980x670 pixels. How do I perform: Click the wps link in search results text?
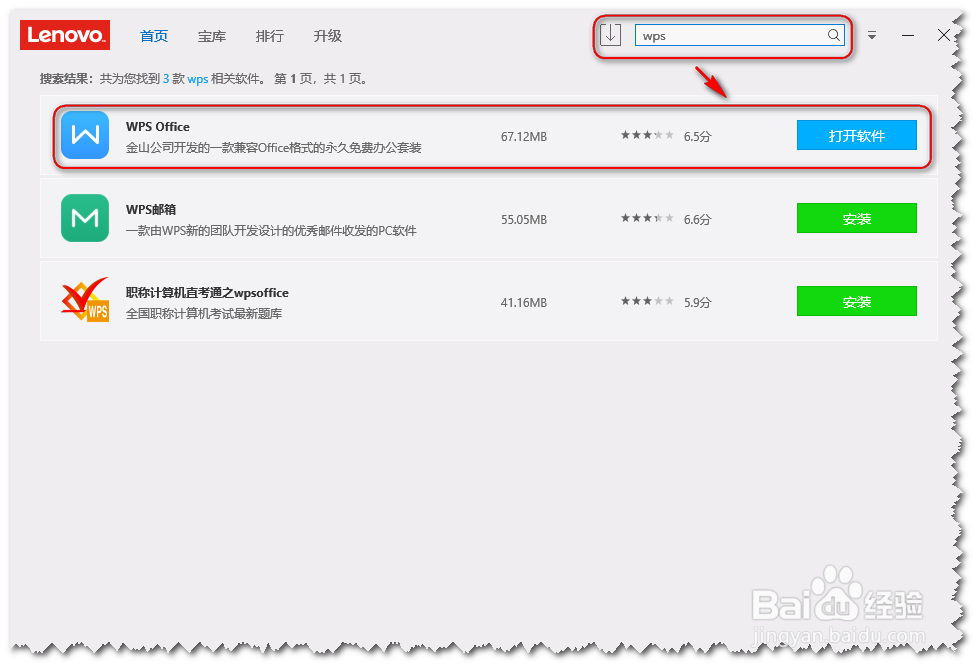click(197, 78)
